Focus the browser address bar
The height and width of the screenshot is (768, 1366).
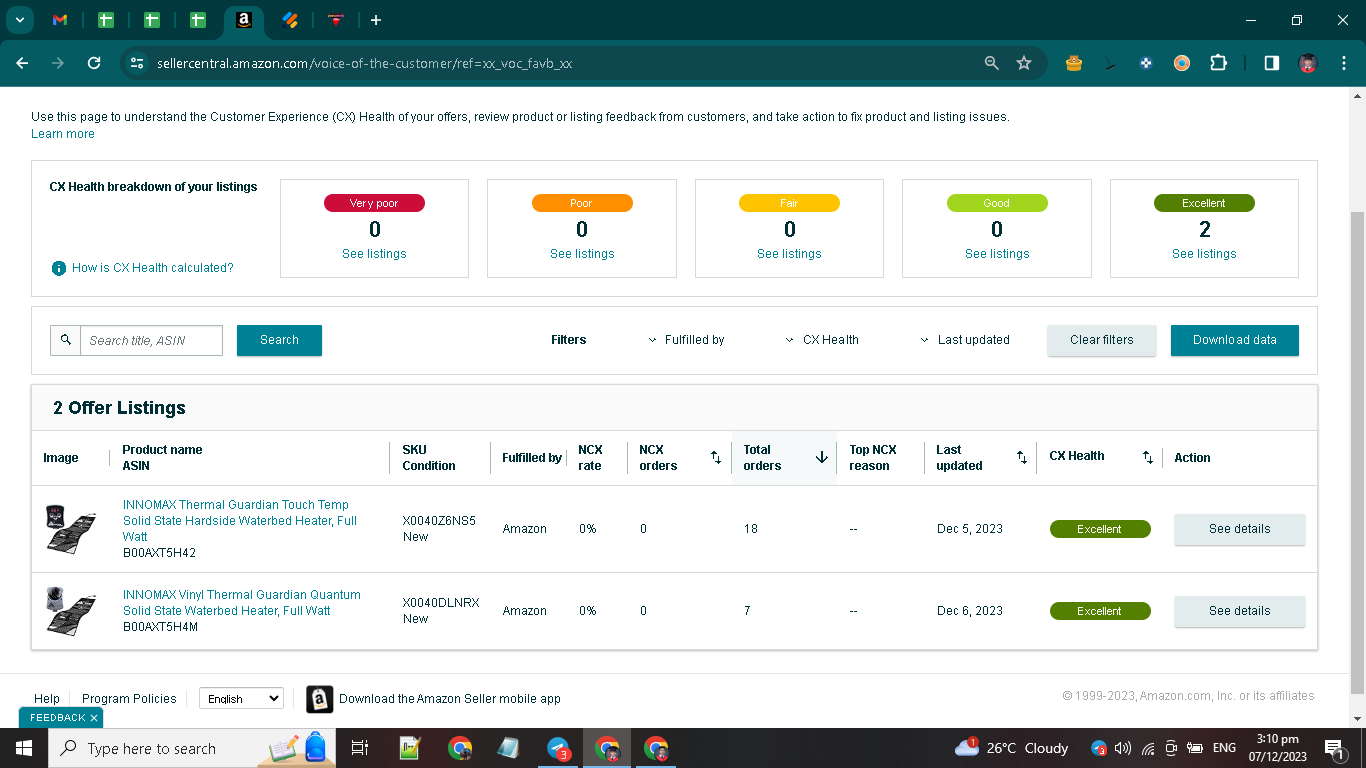pos(560,63)
